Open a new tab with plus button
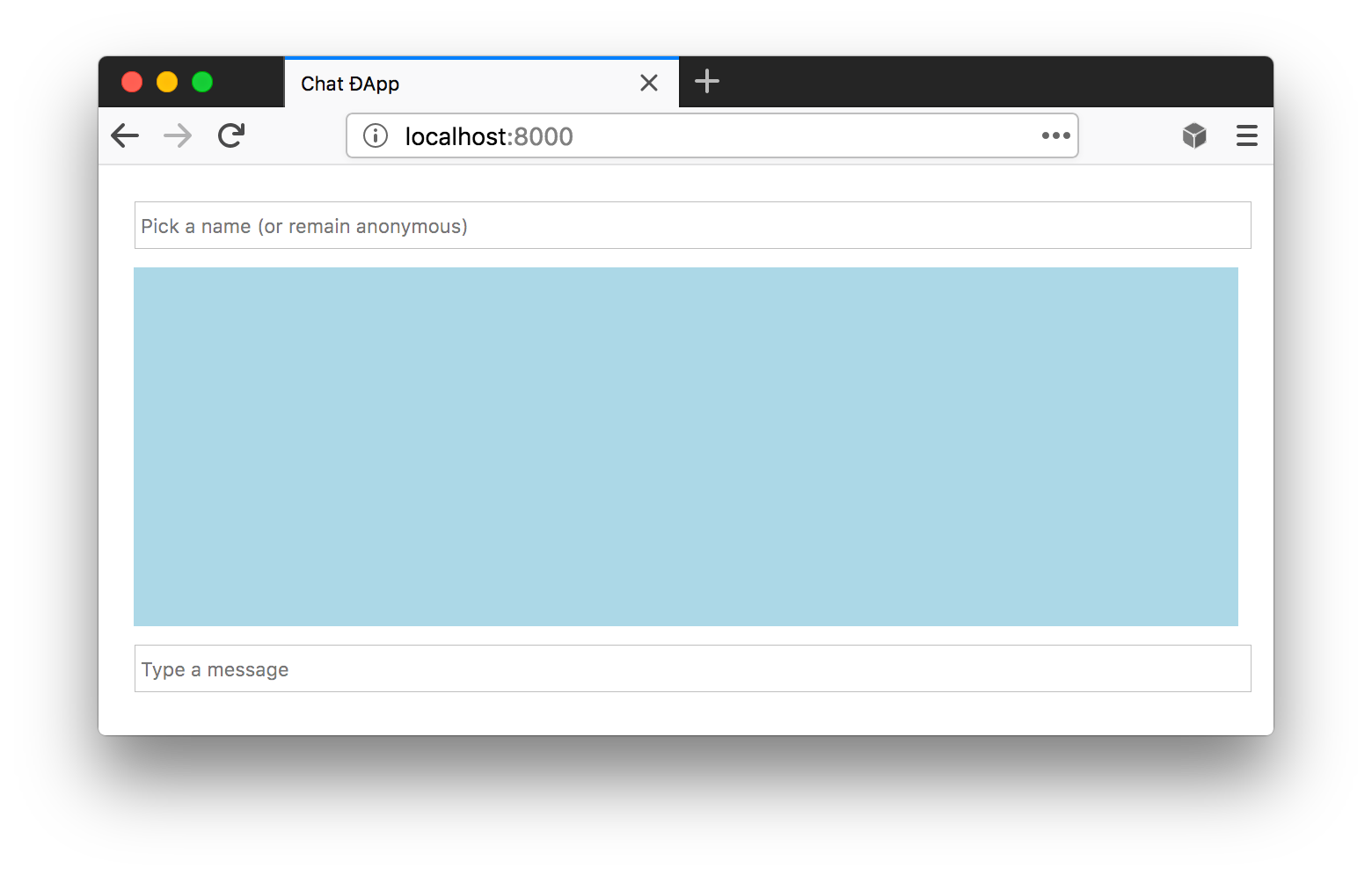This screenshot has height=876, width=1372. click(707, 82)
